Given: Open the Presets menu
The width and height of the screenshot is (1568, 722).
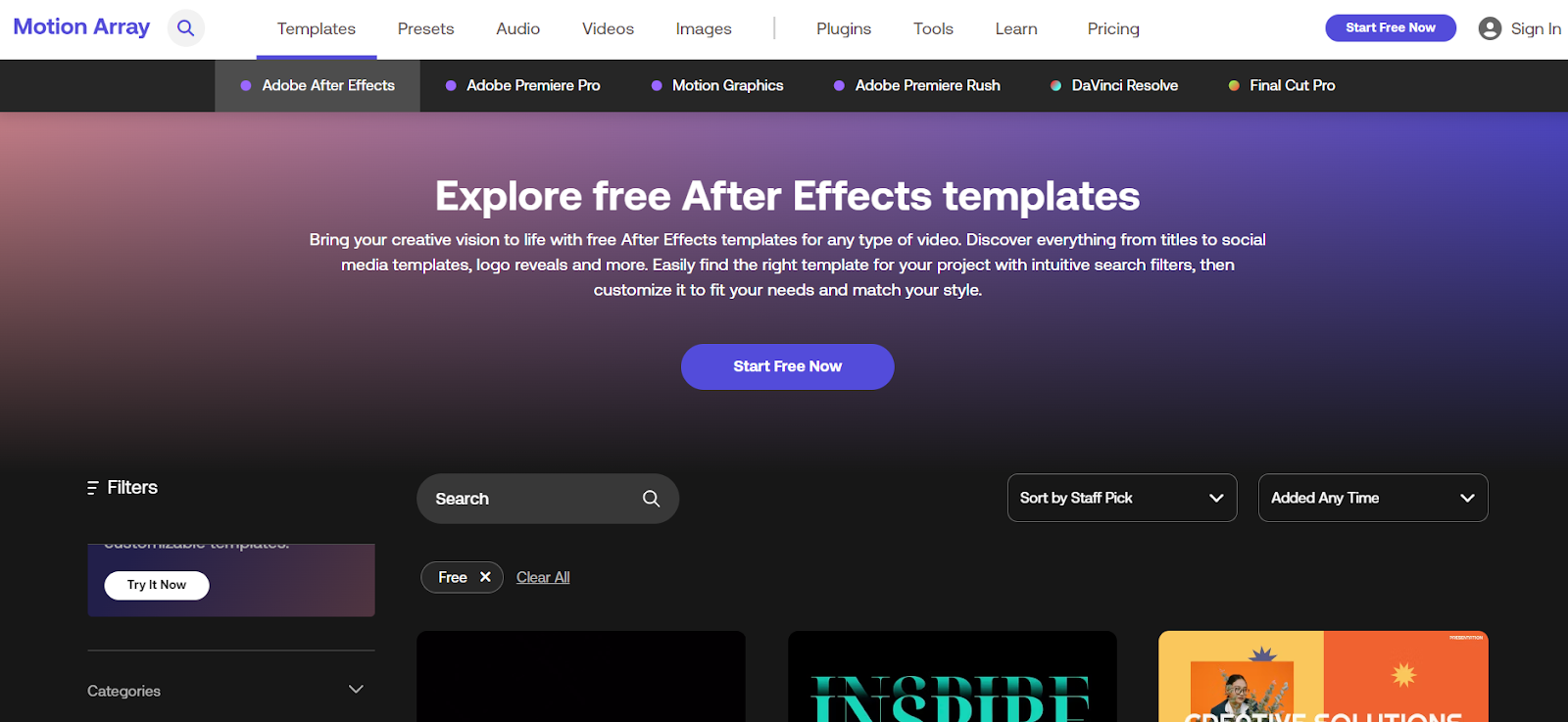Looking at the screenshot, I should pyautogui.click(x=425, y=29).
